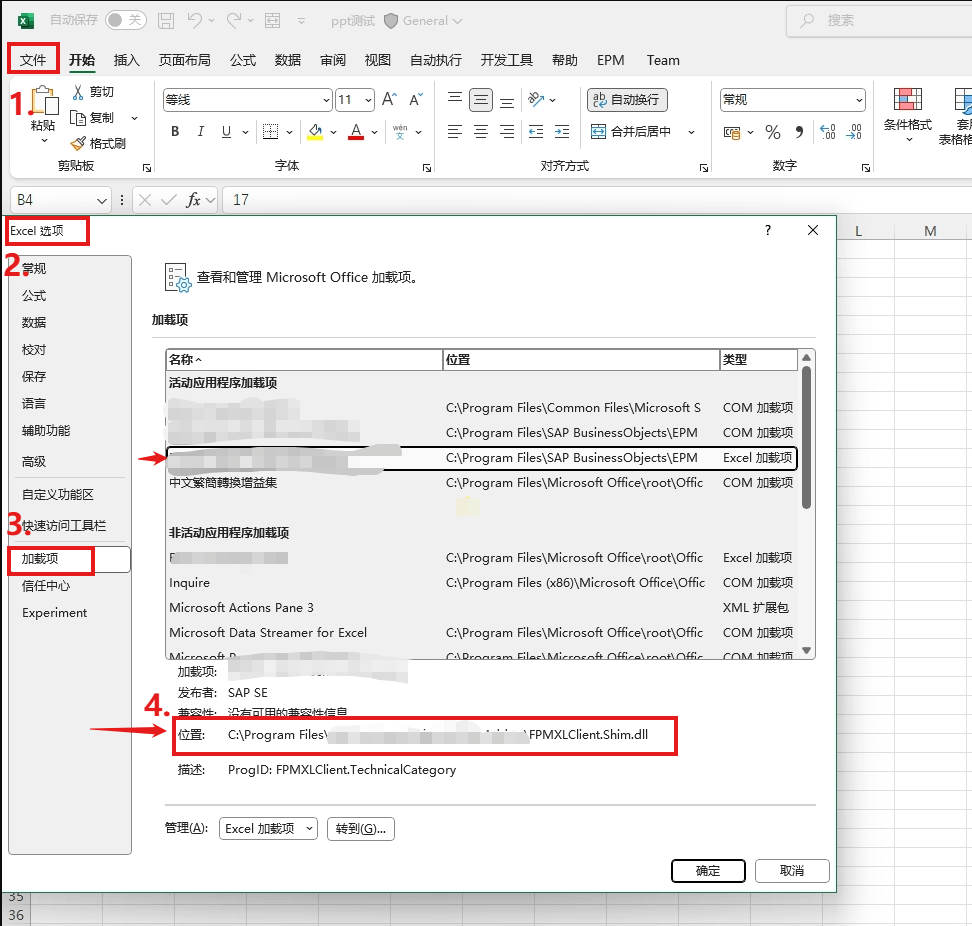Click the Cut scissors icon
The image size is (972, 926).
[78, 92]
